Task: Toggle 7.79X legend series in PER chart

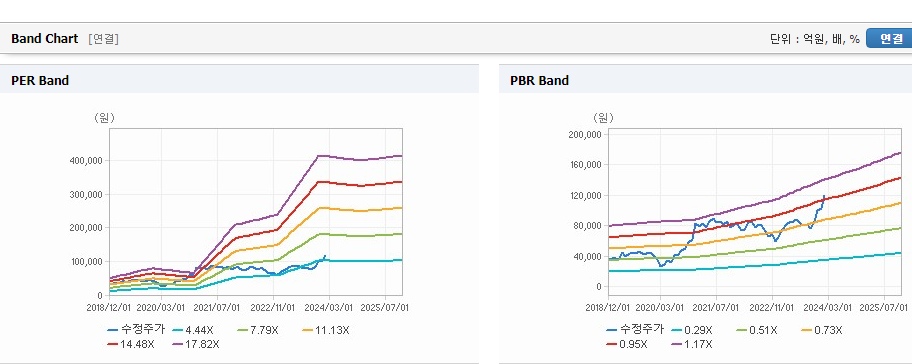Action: (258, 330)
